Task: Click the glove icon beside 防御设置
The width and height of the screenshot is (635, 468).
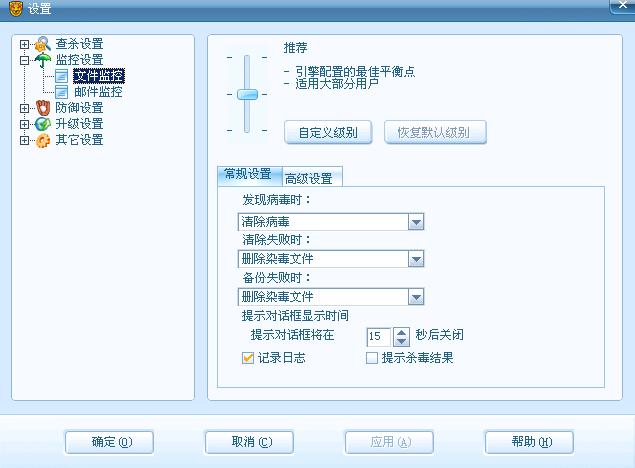Action: tap(43, 108)
